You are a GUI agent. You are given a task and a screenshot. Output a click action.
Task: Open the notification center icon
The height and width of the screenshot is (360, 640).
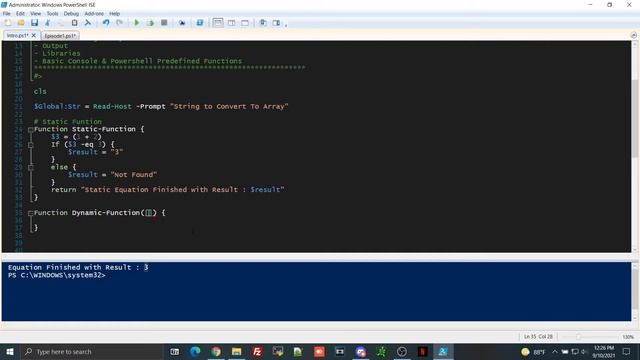pyautogui.click(x=627, y=351)
